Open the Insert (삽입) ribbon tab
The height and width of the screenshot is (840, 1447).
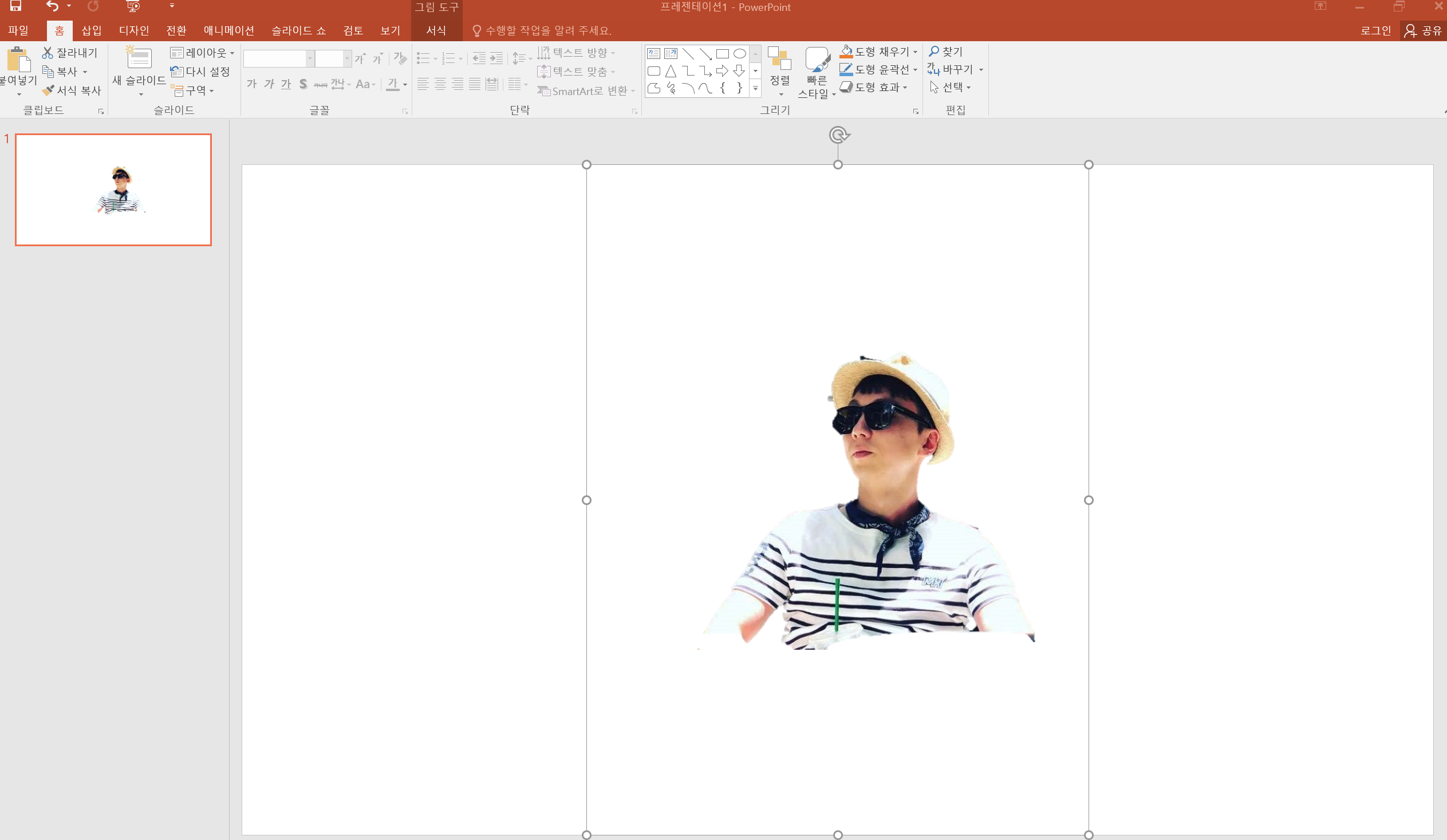(x=91, y=30)
